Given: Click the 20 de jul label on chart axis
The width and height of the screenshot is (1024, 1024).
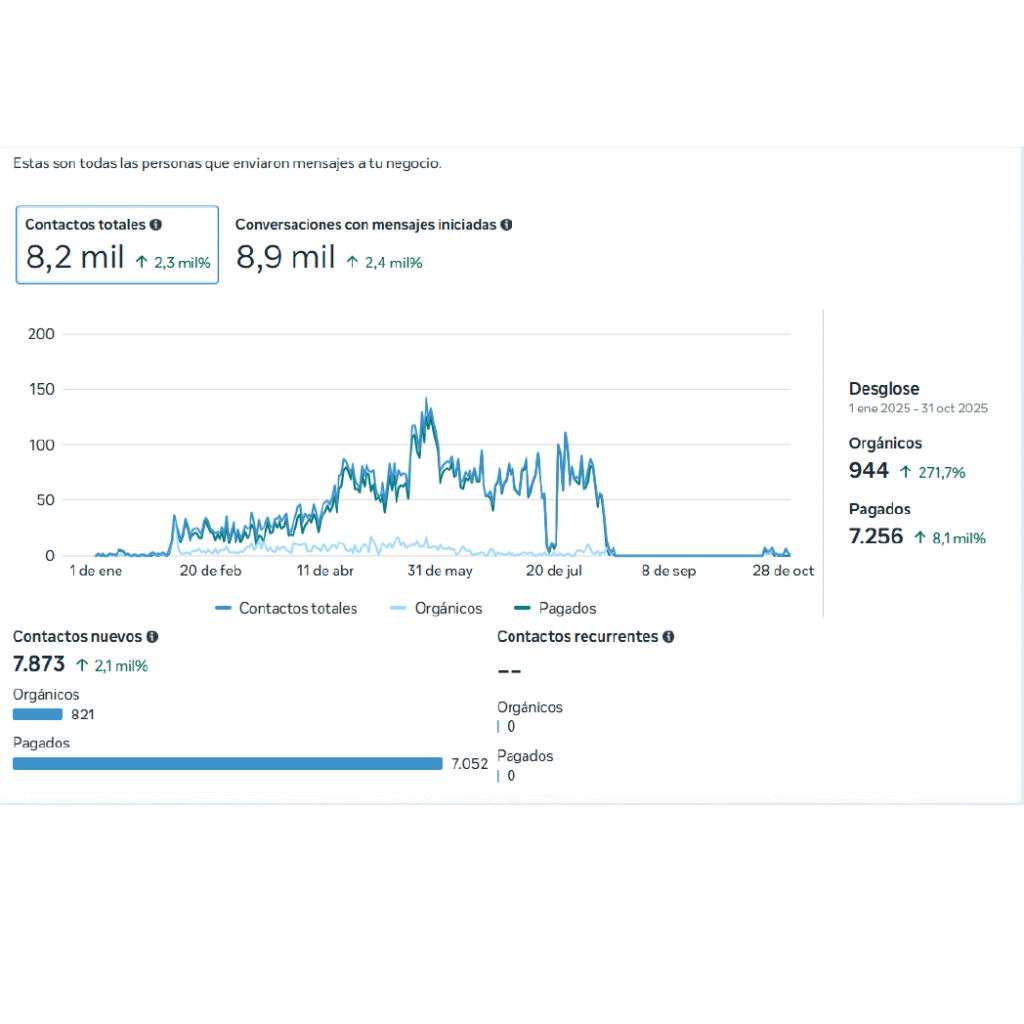Looking at the screenshot, I should pyautogui.click(x=554, y=571).
